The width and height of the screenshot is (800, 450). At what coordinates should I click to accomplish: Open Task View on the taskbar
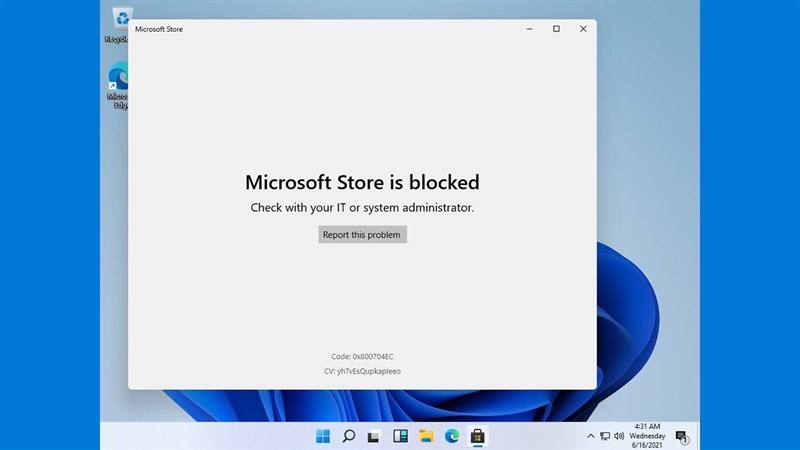(x=374, y=436)
